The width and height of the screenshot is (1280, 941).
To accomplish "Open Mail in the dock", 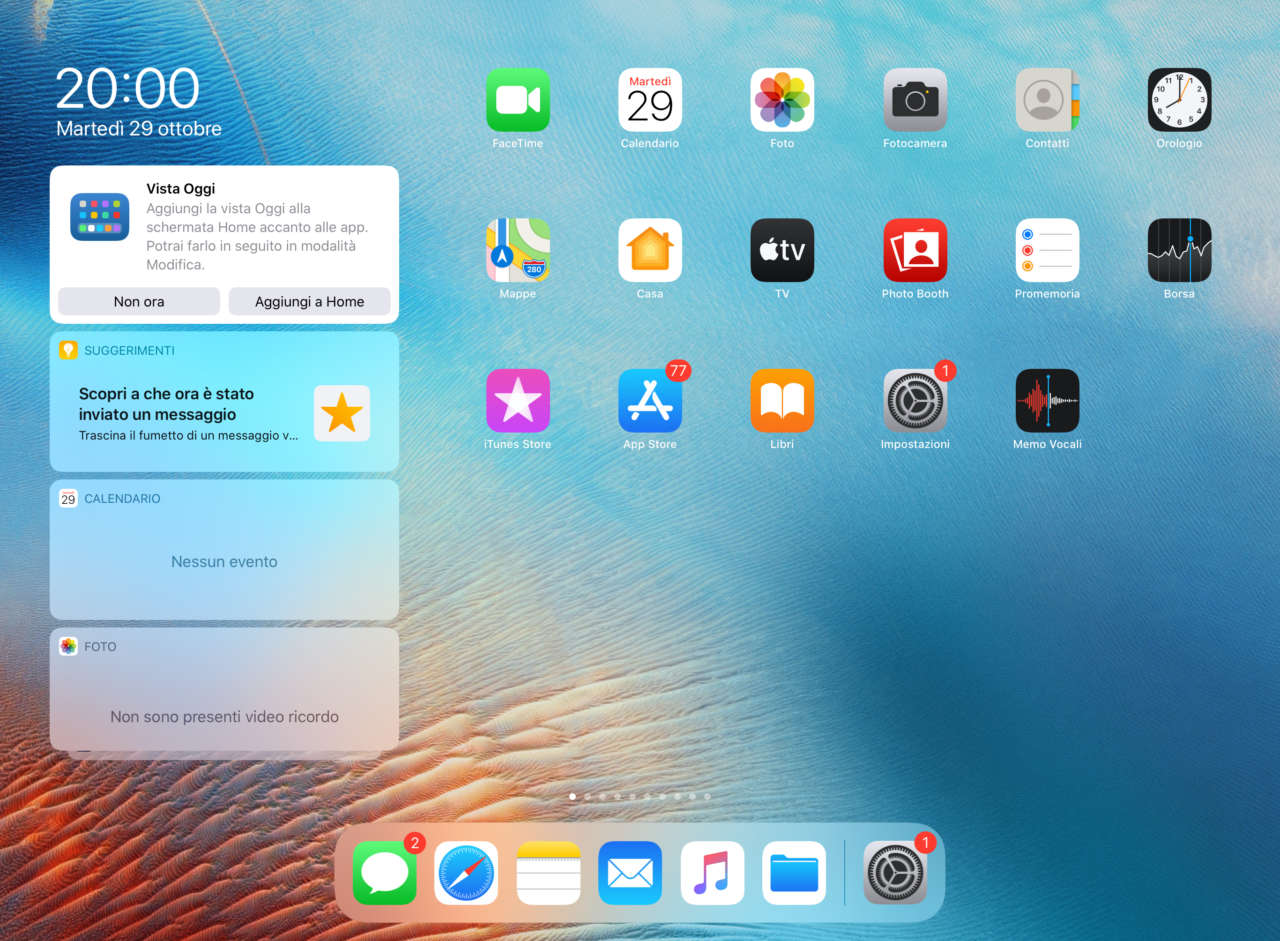I will coord(630,873).
